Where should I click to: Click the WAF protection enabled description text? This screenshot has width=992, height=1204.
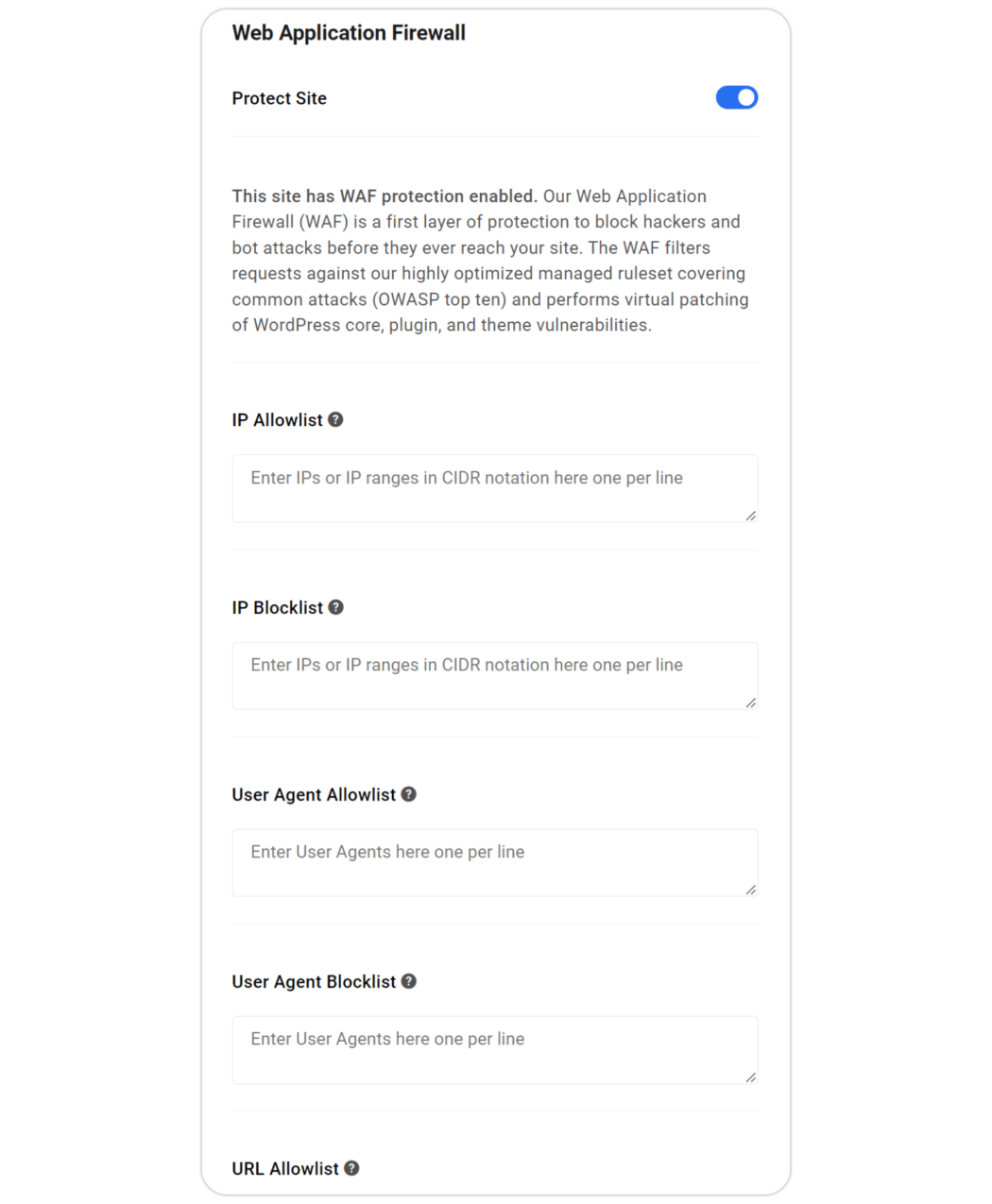point(490,260)
